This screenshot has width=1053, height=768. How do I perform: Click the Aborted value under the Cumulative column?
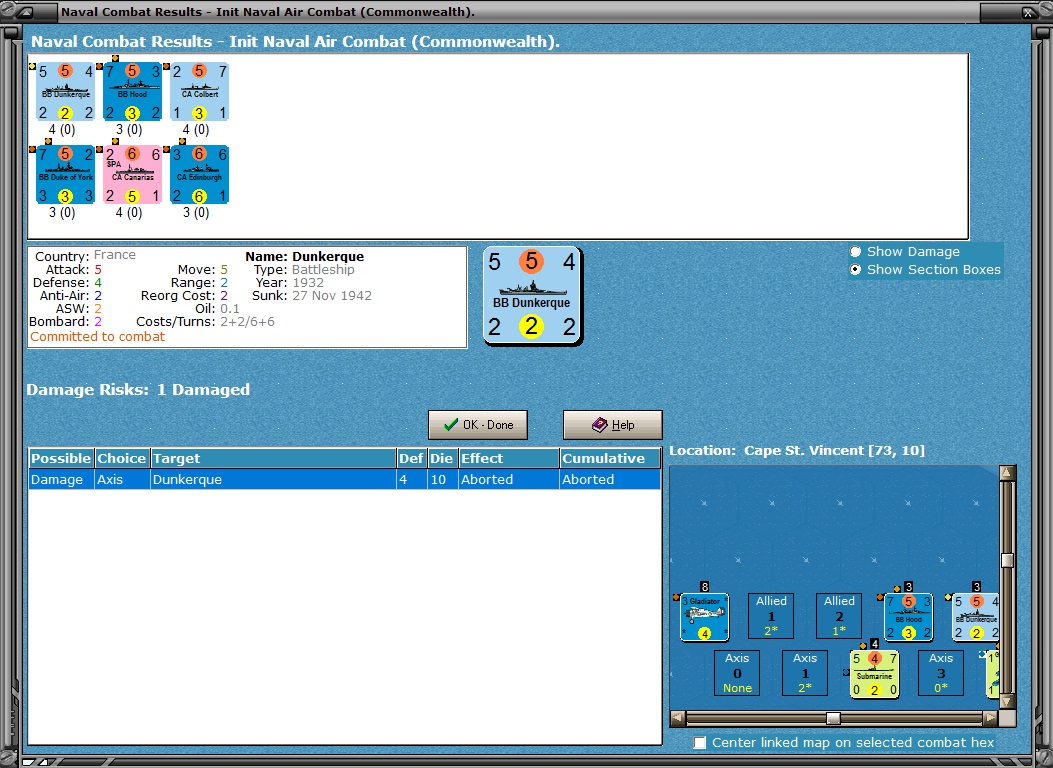click(x=610, y=479)
